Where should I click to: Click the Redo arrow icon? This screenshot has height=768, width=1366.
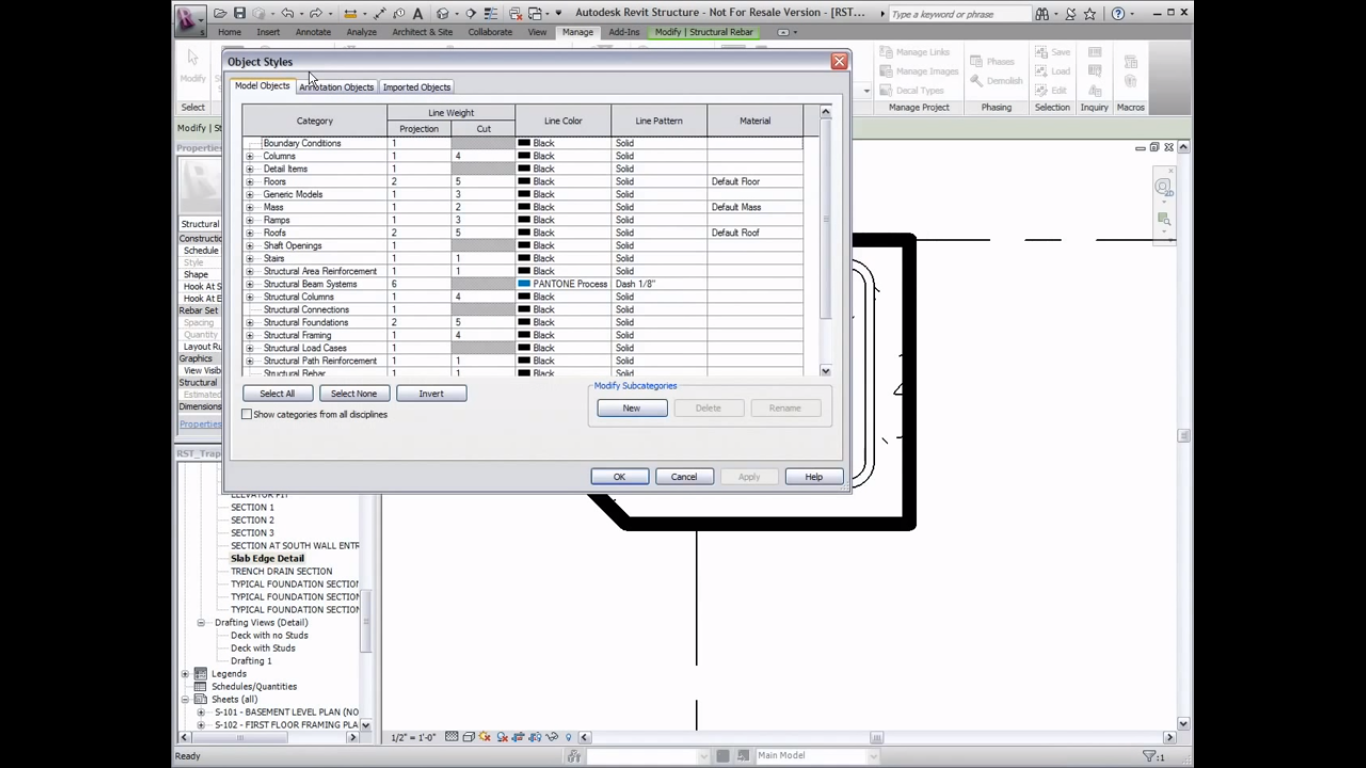coord(316,14)
